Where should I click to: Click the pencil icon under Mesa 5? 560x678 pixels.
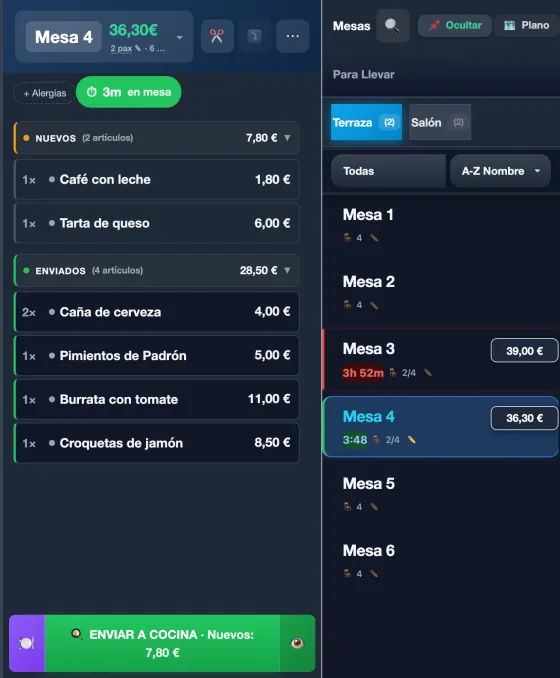[374, 507]
